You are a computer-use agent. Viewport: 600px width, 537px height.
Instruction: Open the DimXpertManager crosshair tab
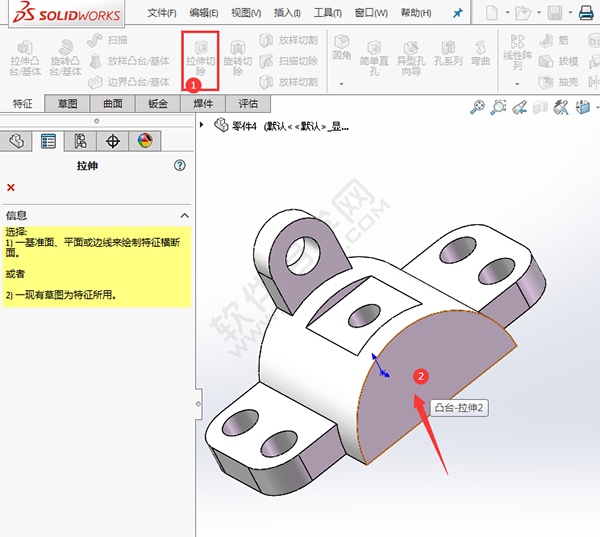pos(112,141)
